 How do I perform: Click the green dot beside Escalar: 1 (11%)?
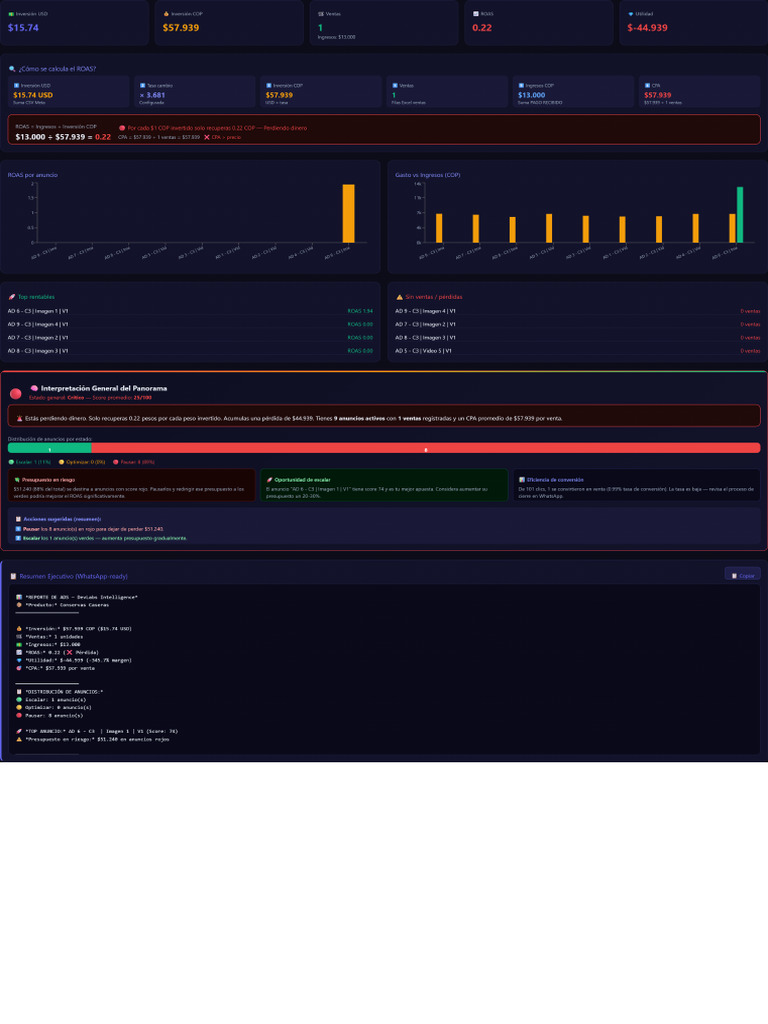click(11, 462)
